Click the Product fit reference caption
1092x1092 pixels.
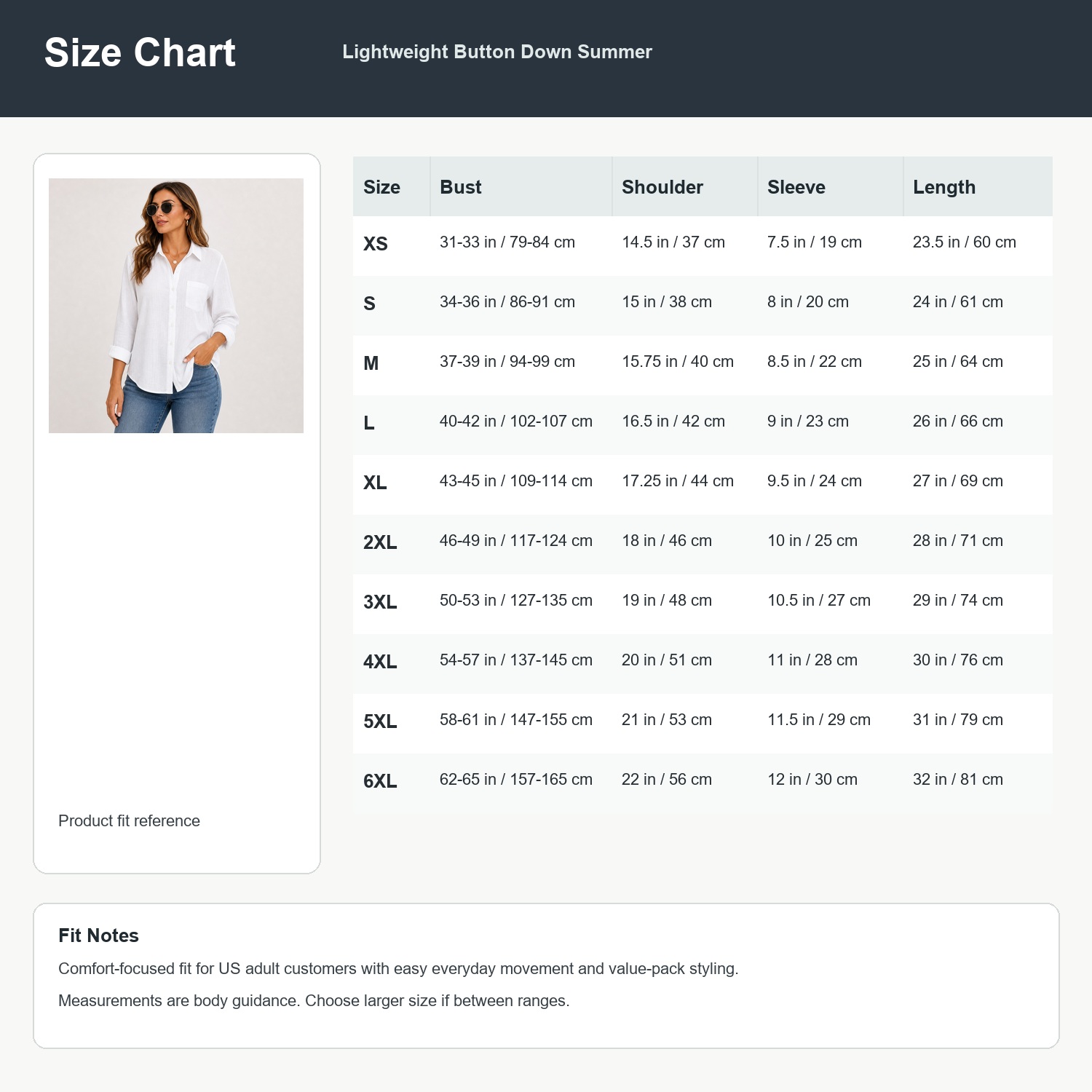pyautogui.click(x=129, y=820)
